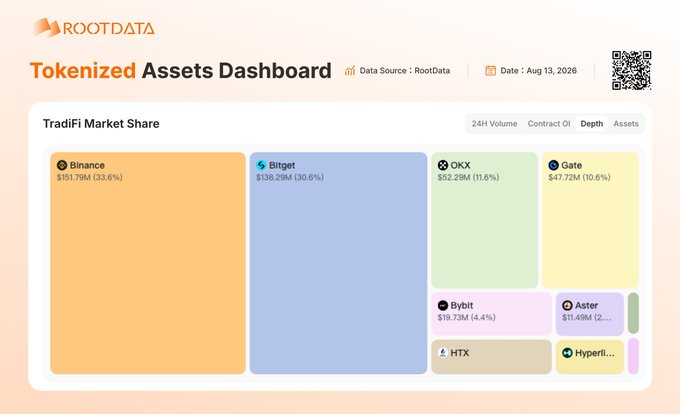Select the Hyperliquid treemap block
The width and height of the screenshot is (680, 414).
click(x=590, y=357)
